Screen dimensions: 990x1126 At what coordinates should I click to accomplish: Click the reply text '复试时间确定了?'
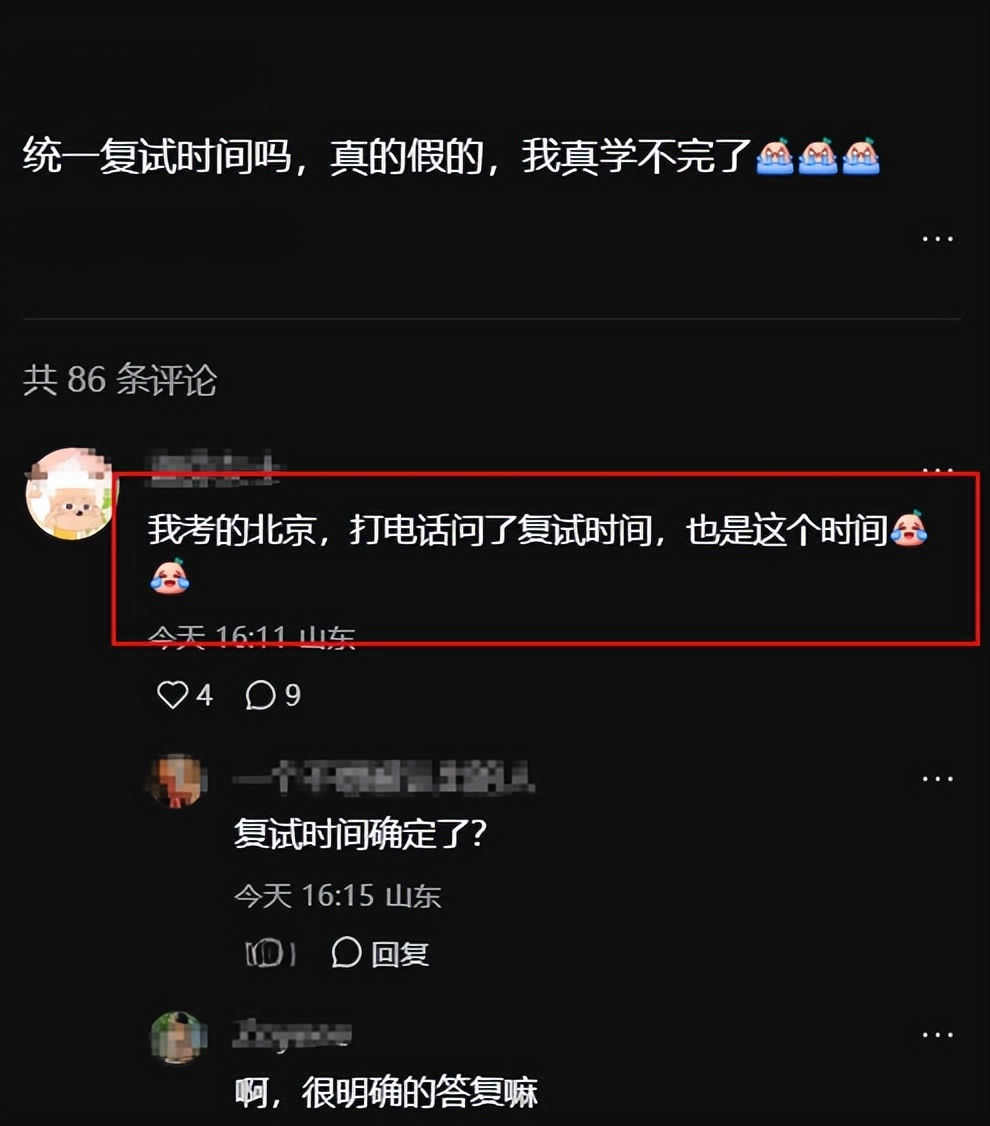(x=360, y=834)
